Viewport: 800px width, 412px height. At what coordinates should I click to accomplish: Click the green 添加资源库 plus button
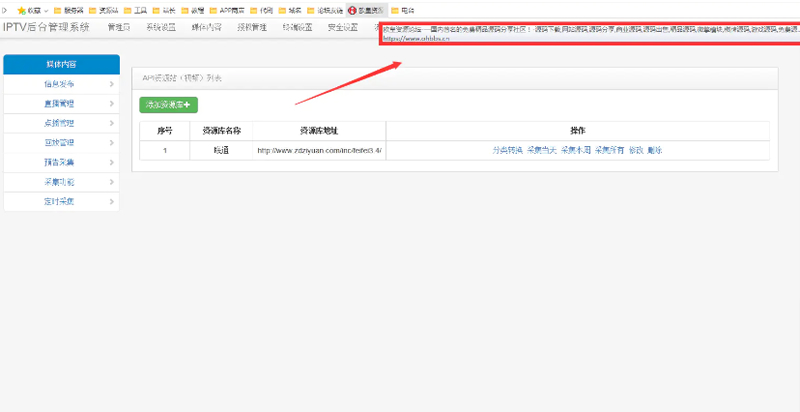(x=168, y=103)
